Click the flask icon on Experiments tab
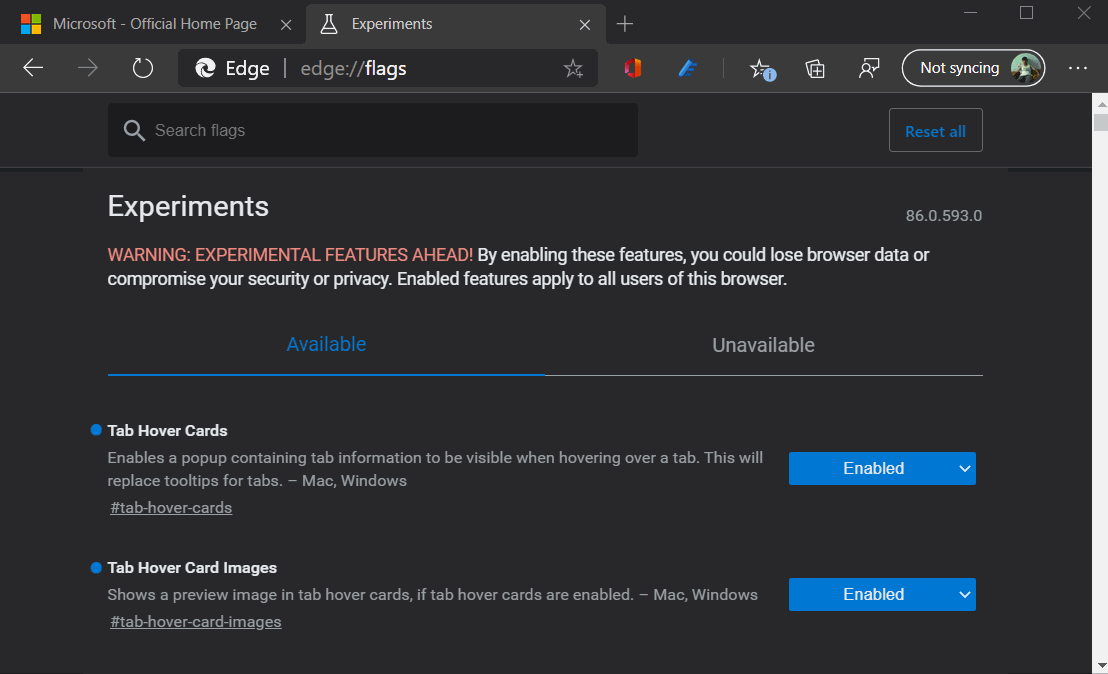This screenshot has width=1108, height=674. point(329,24)
